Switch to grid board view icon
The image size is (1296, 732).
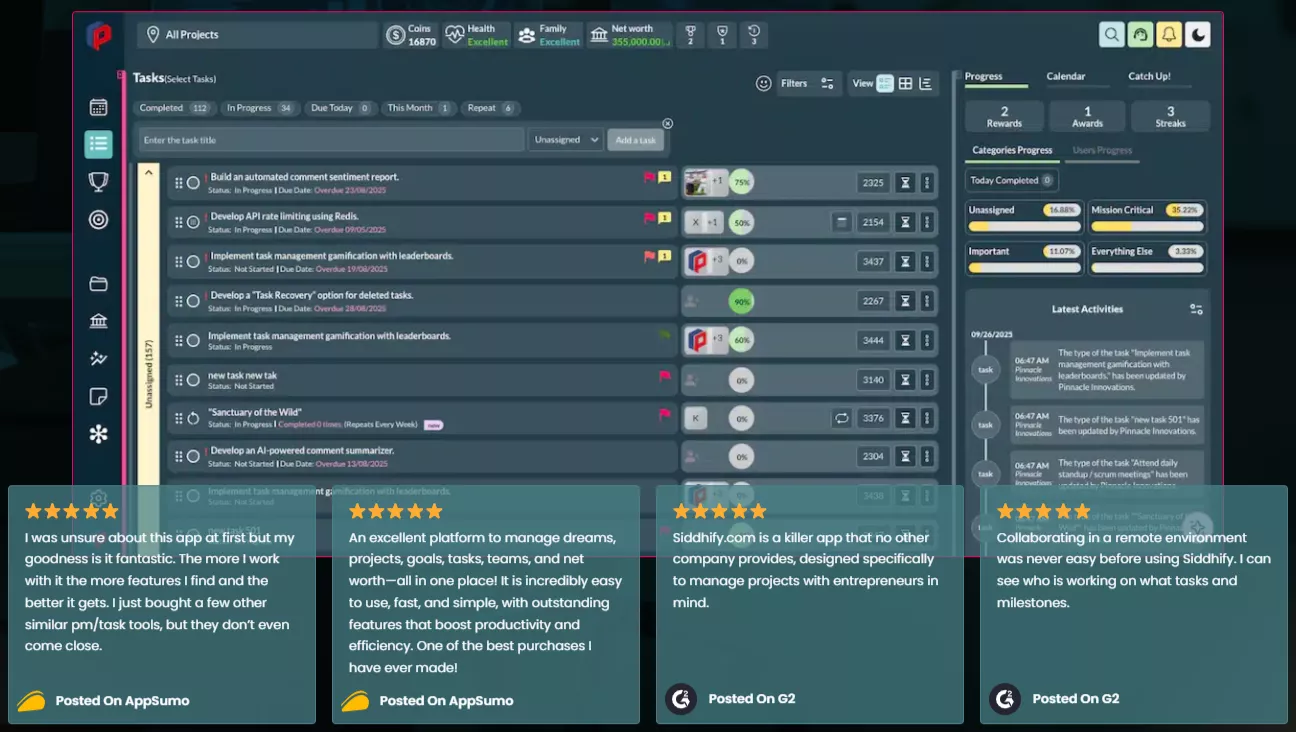tap(905, 84)
